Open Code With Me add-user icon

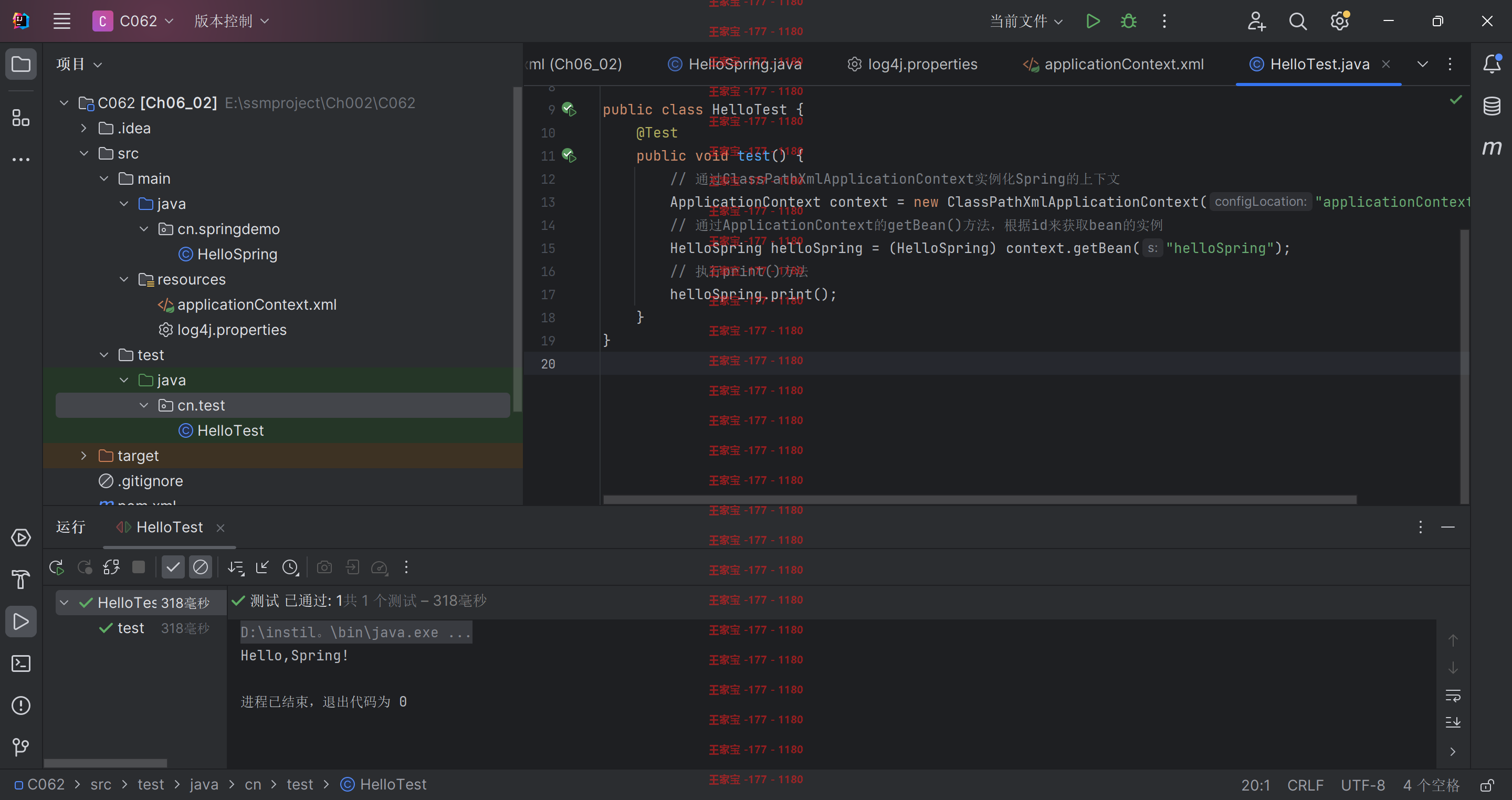[x=1256, y=21]
